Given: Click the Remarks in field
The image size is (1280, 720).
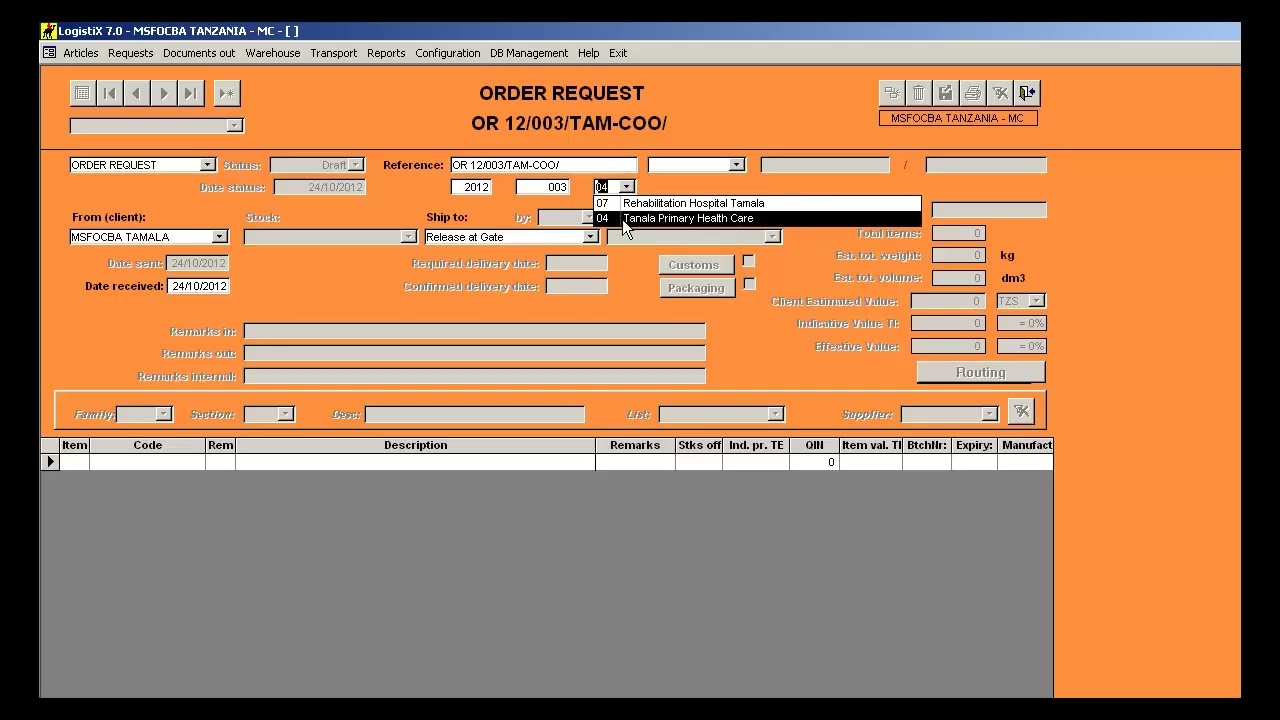Looking at the screenshot, I should (x=475, y=331).
